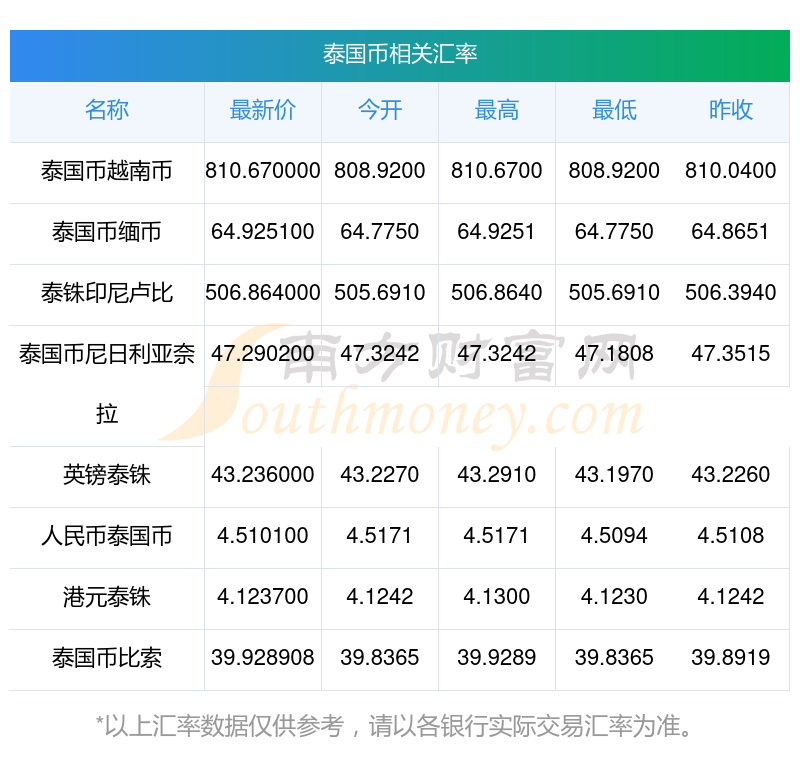Viewport: 800px width, 757px height.
Task: Select the latest price 4.123700
Action: (263, 596)
